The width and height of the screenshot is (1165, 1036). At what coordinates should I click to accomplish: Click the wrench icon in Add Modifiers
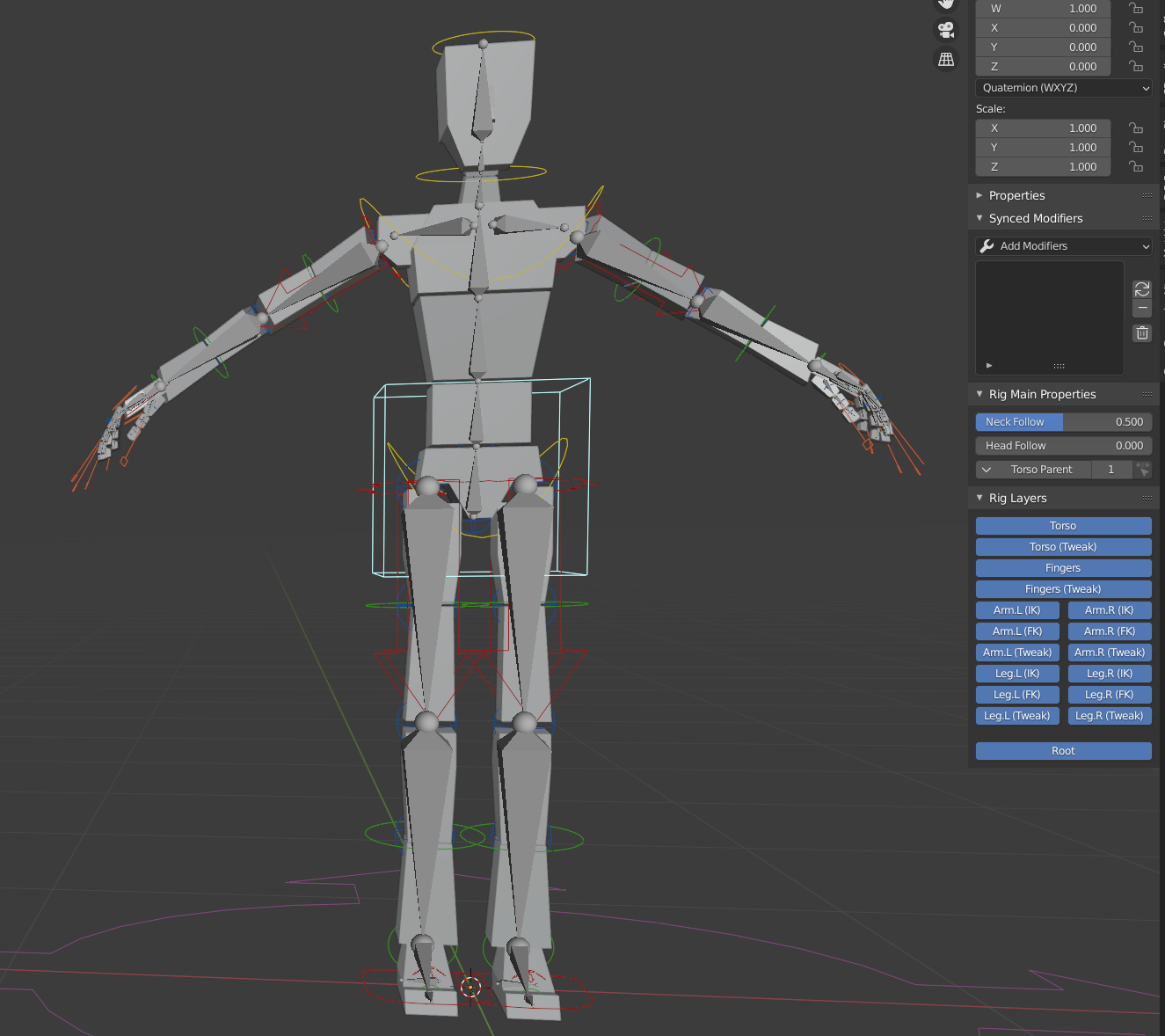pos(987,246)
